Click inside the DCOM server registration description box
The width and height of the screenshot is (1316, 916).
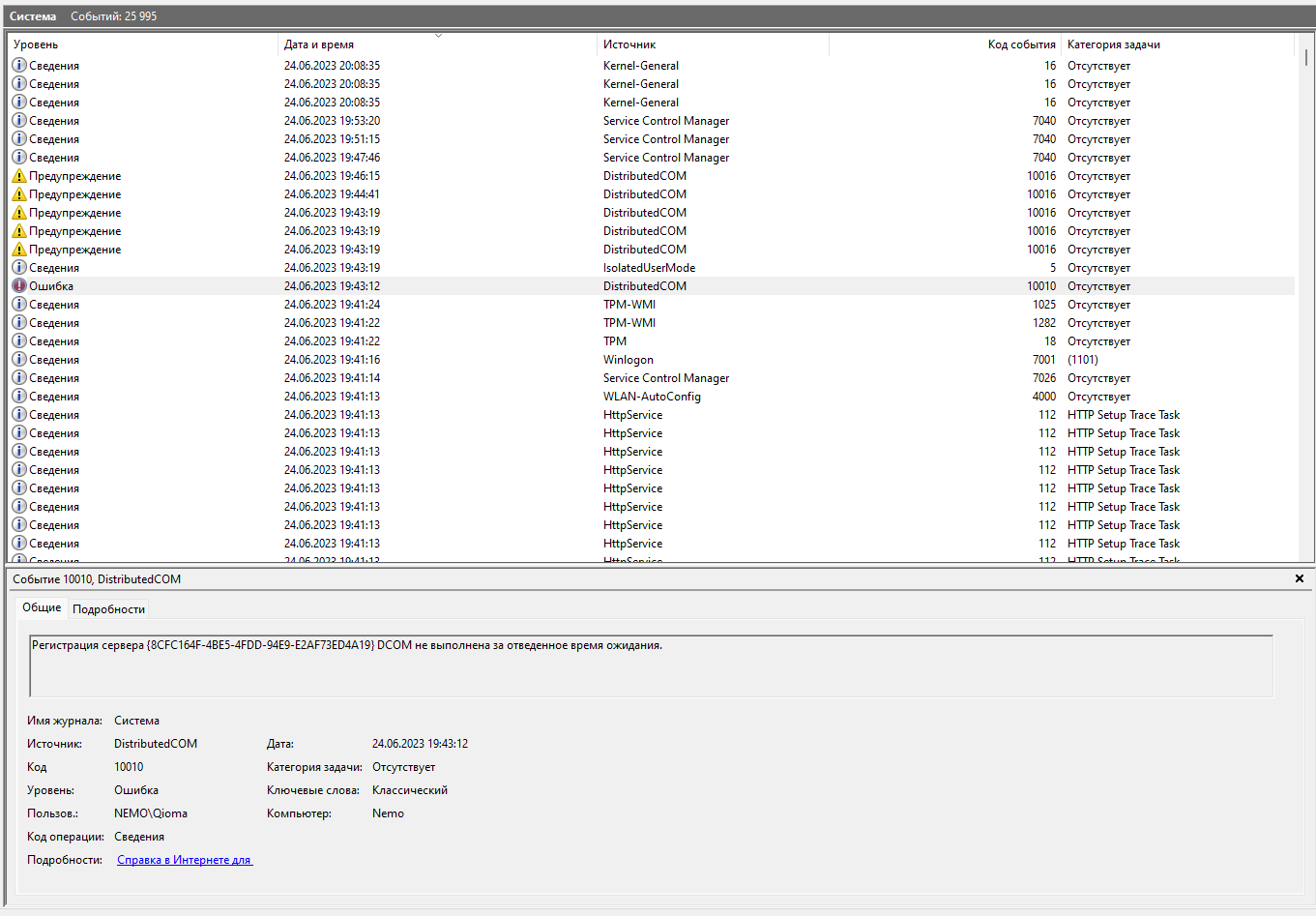(652, 665)
